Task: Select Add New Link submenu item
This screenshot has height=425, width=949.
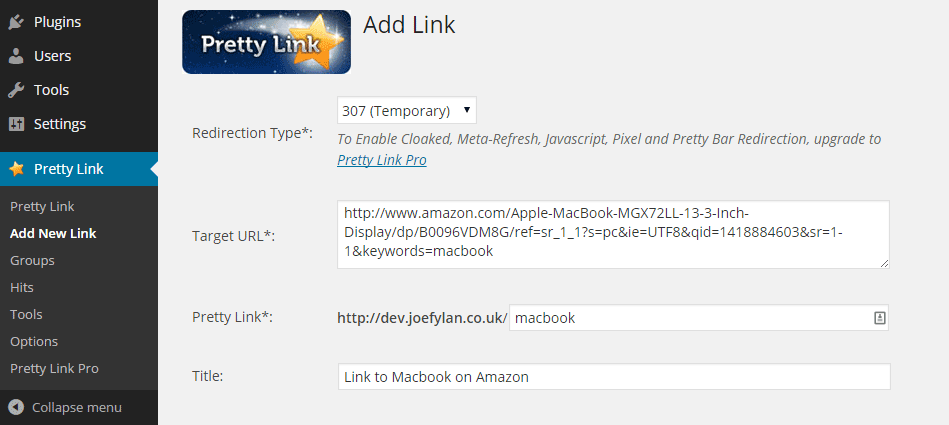Action: coord(53,233)
